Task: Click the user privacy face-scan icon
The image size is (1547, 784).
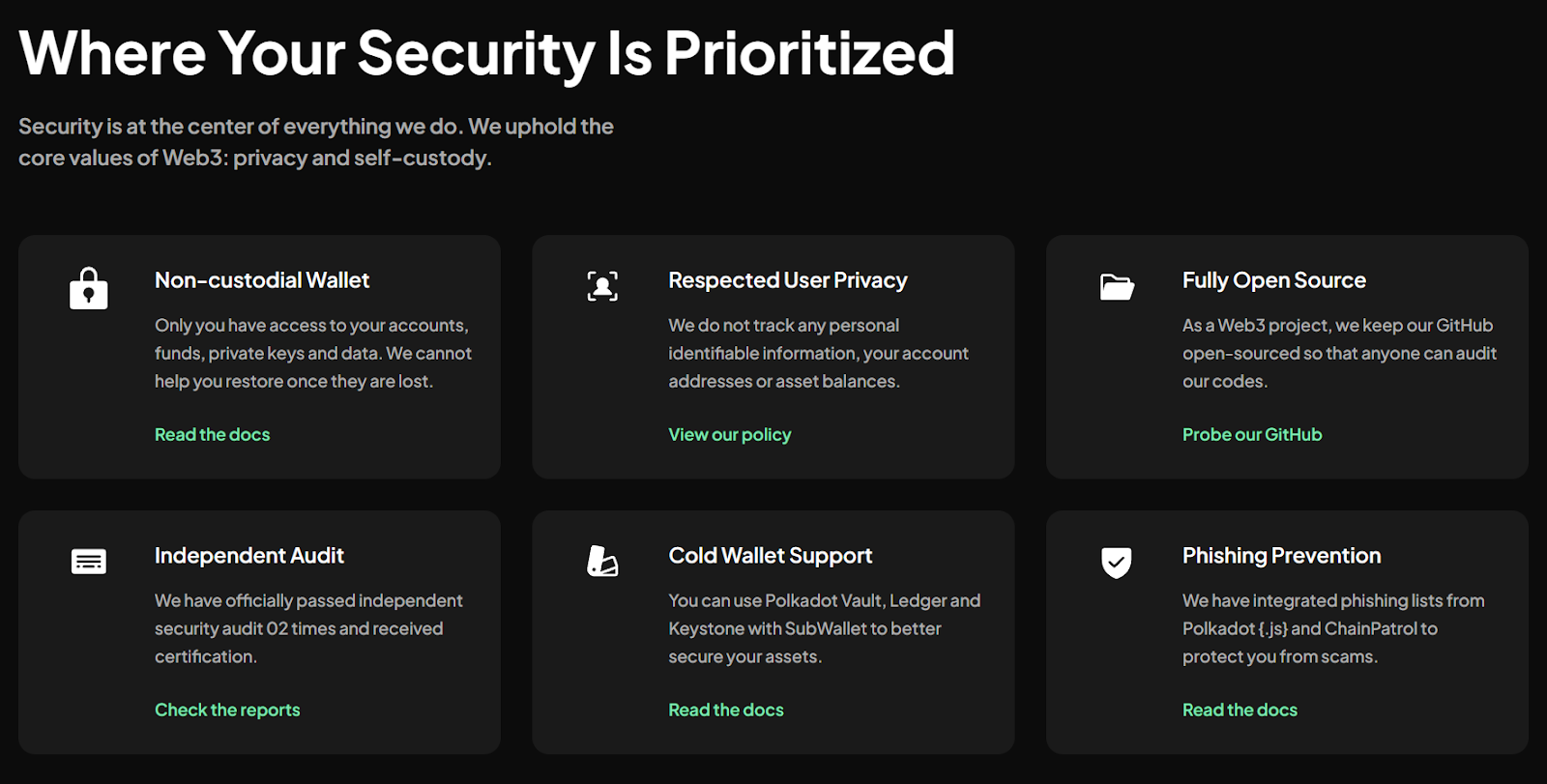Action: click(602, 286)
